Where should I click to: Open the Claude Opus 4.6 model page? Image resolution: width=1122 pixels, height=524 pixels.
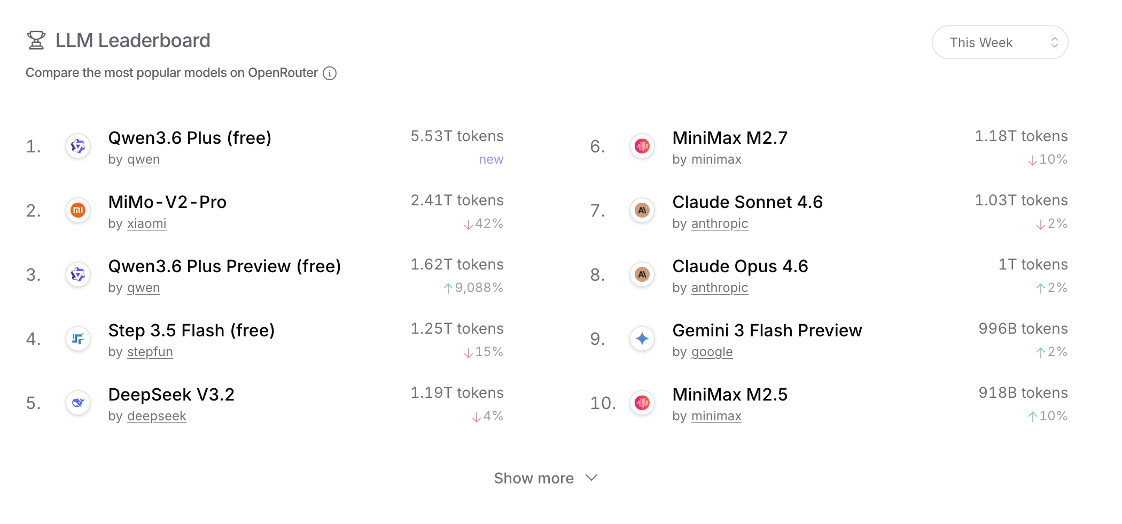click(740, 266)
